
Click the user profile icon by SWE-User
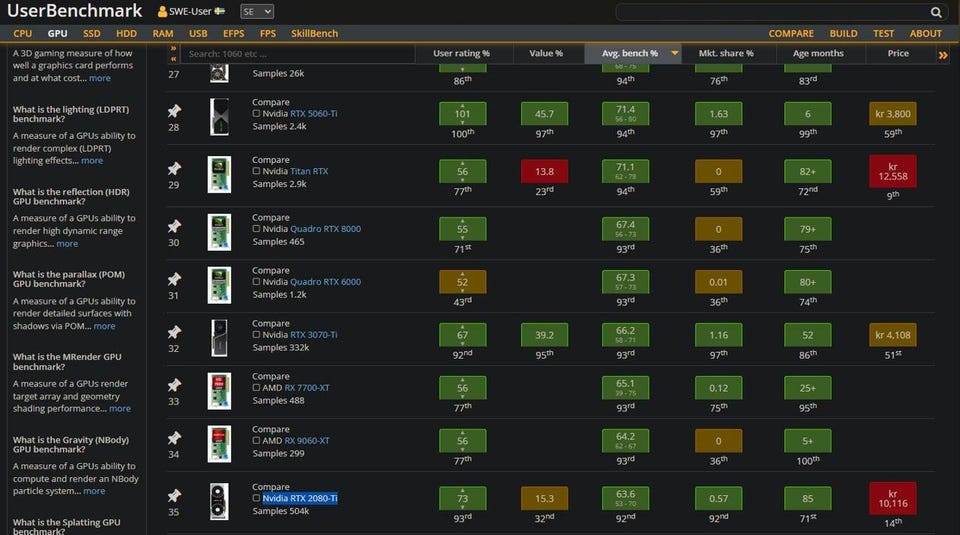(163, 12)
